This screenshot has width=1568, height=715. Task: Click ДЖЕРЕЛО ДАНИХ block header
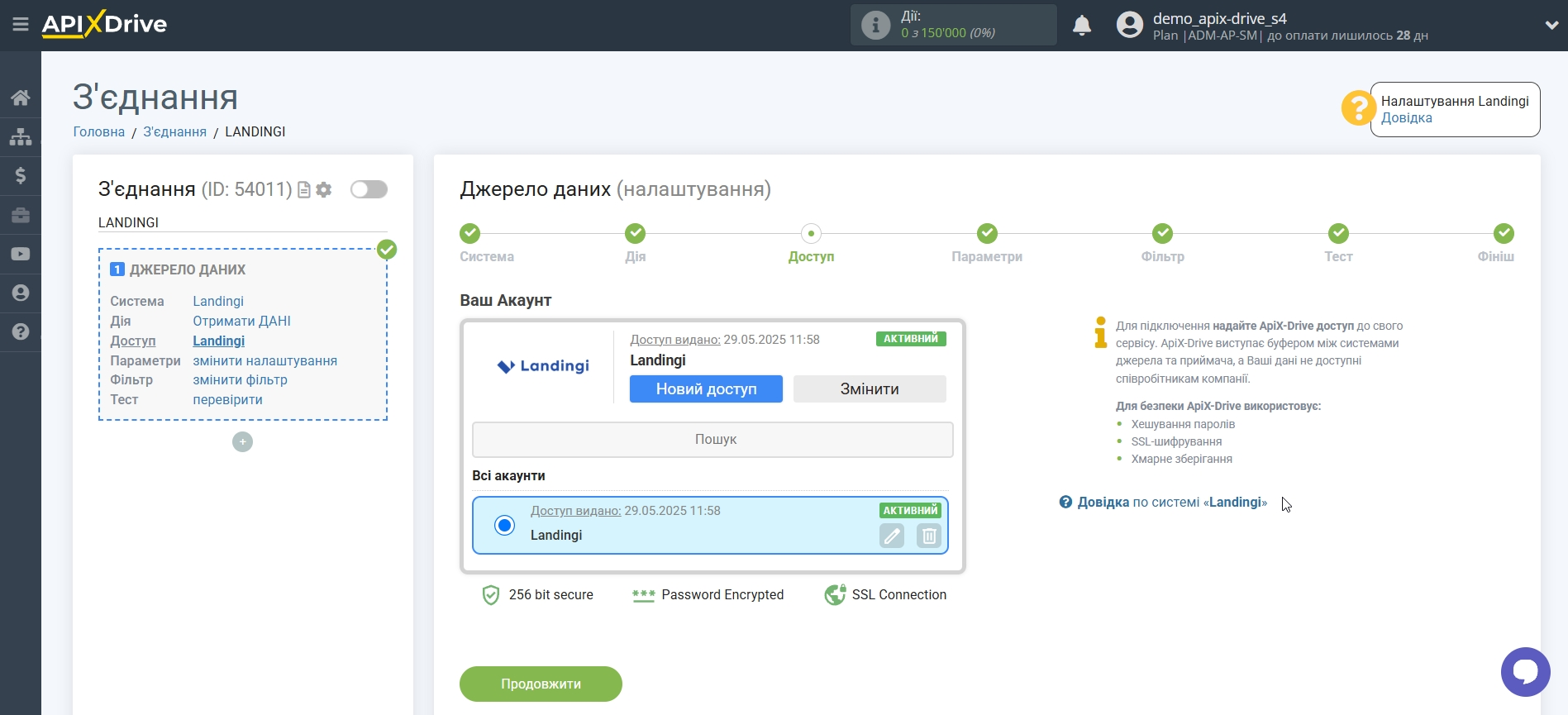click(x=187, y=269)
